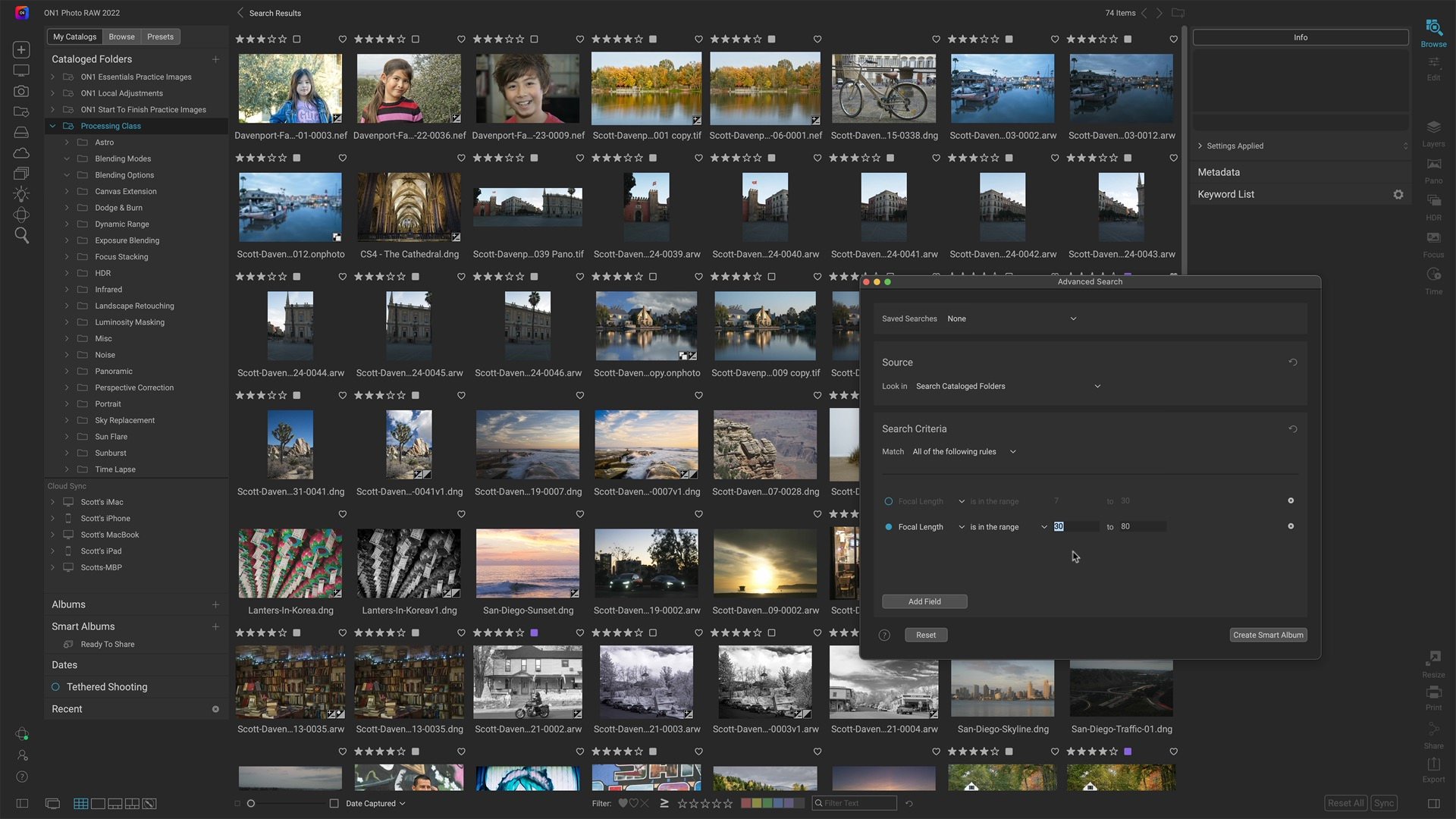Toggle the right panel visibility icon
This screenshot has width=1456, height=819.
(1433, 803)
